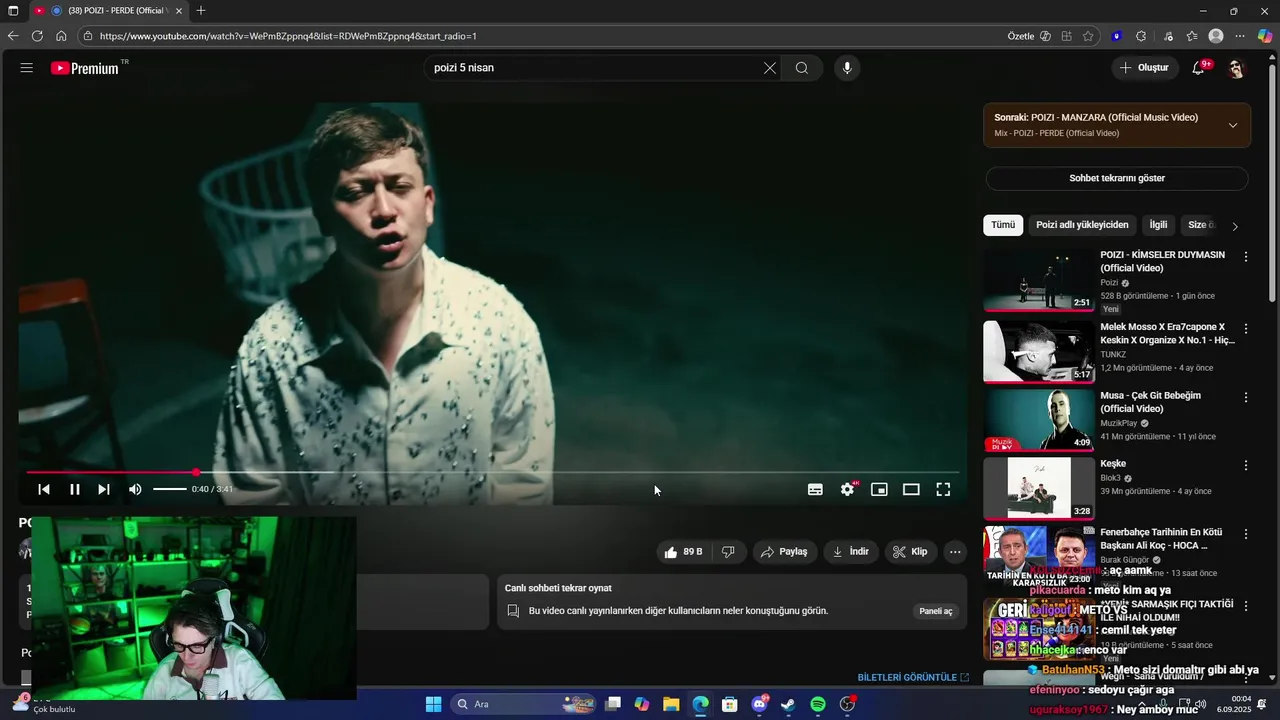The height and width of the screenshot is (720, 1280).
Task: Open Windows Start menu
Action: tap(433, 704)
